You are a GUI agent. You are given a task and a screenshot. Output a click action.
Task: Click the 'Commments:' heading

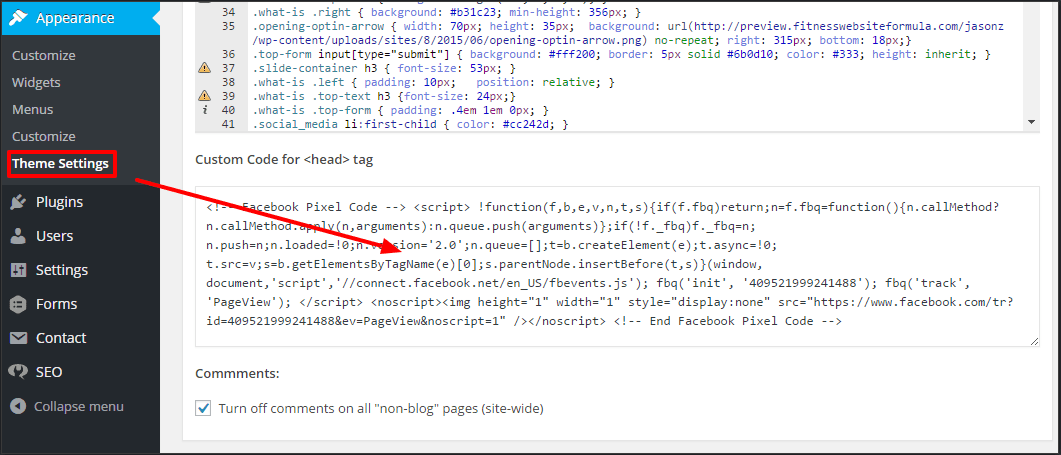[238, 373]
